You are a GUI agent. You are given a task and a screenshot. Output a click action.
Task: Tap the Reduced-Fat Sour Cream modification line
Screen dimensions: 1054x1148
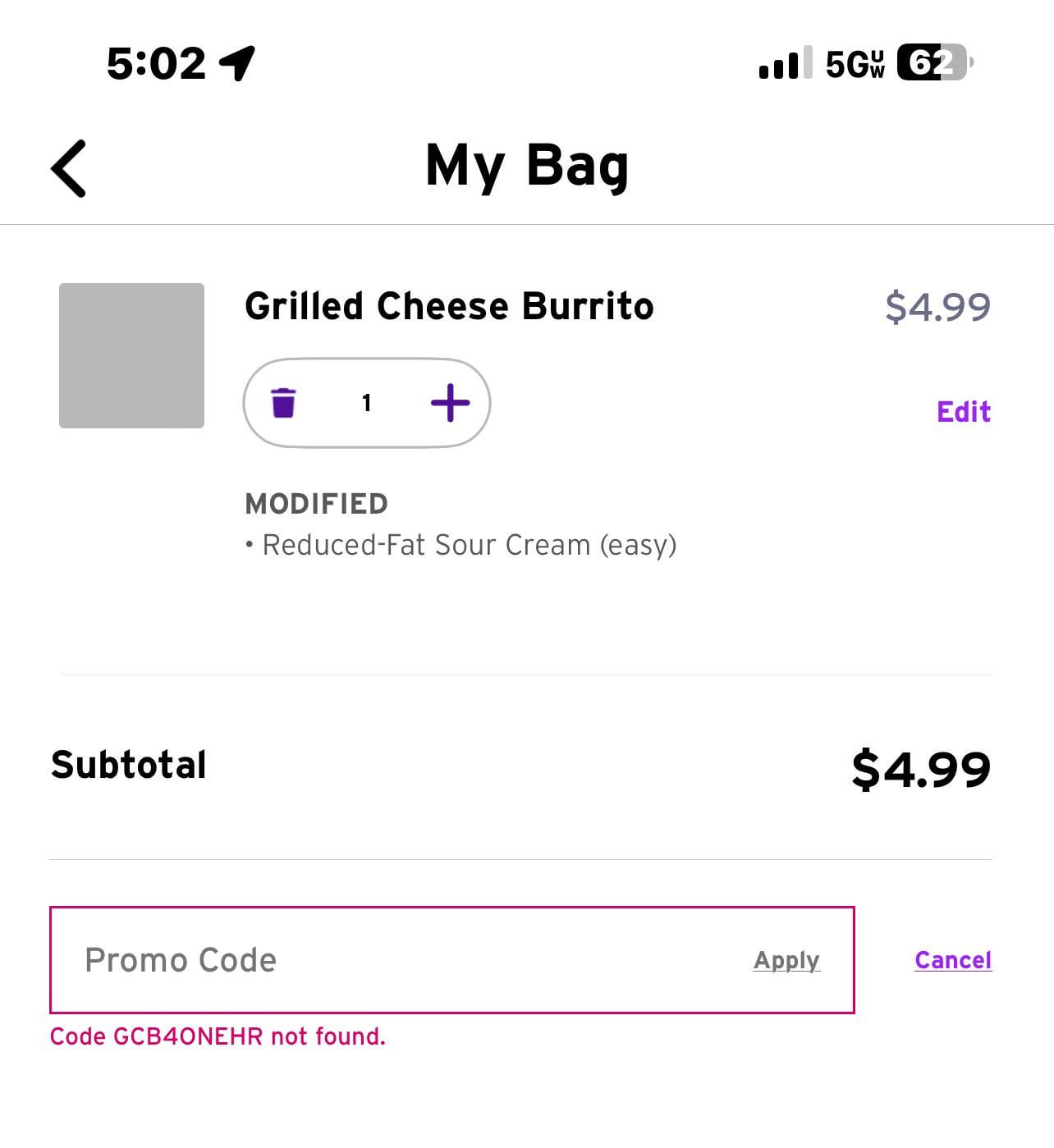[468, 545]
